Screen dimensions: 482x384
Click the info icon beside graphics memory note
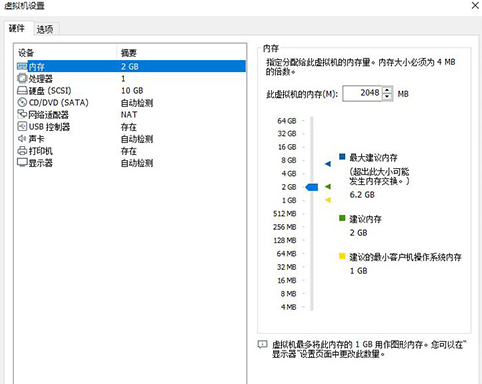263,344
